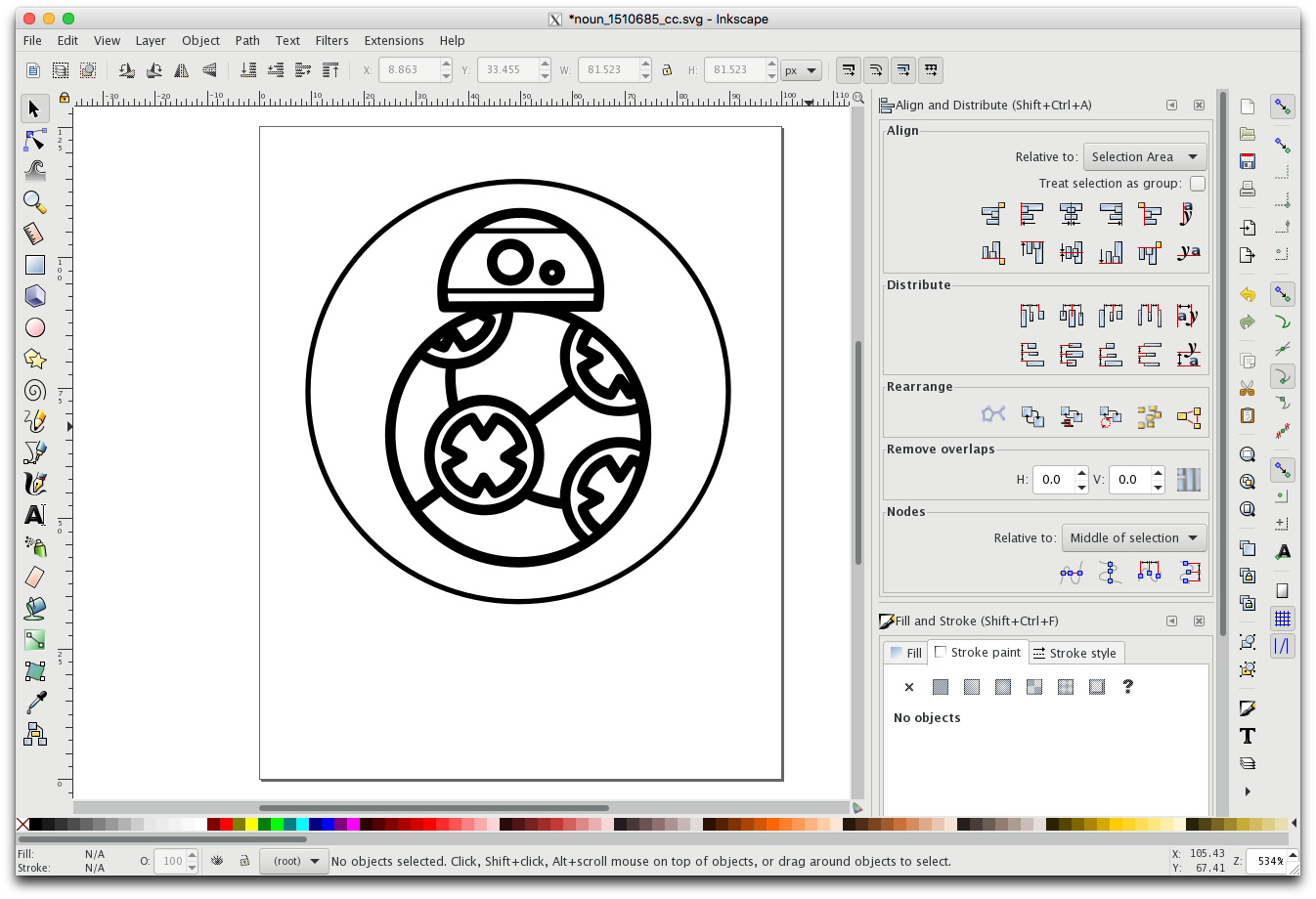Click Flip horizontal toolbar icon
The width and height of the screenshot is (1316, 899).
click(181, 70)
